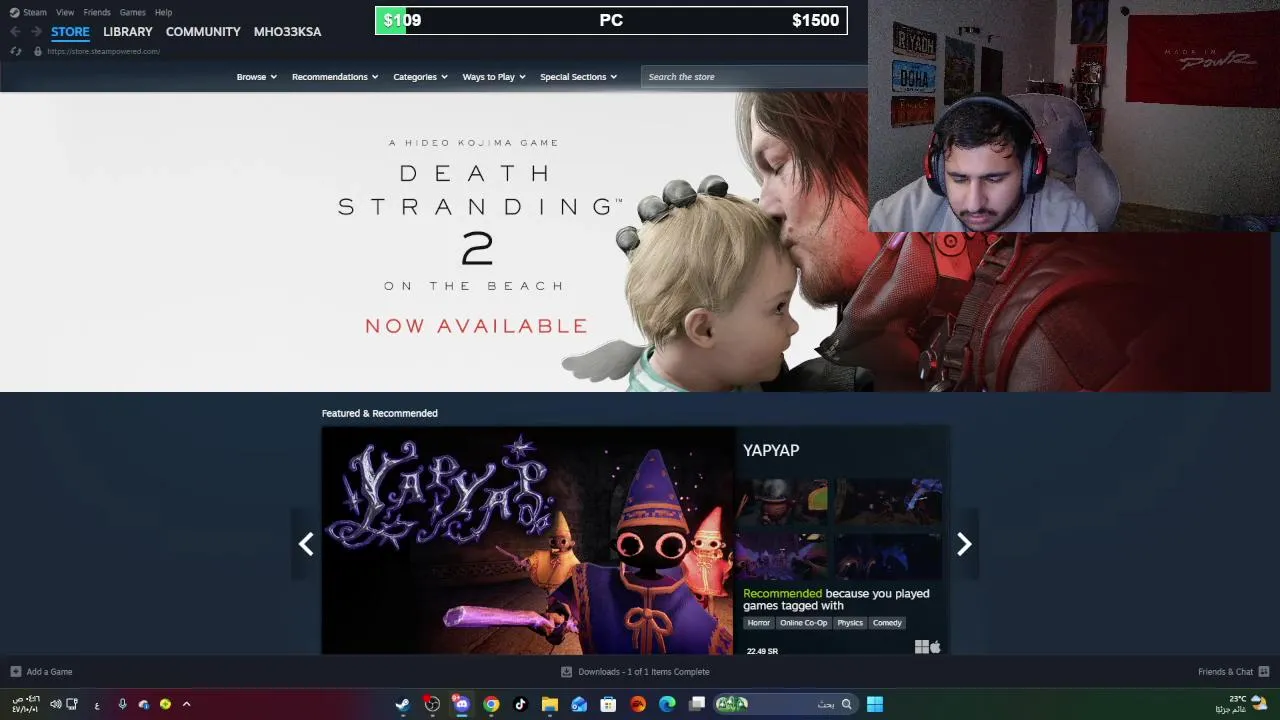Open Microsoft Edge from the taskbar
This screenshot has width=1280, height=720.
click(x=667, y=704)
